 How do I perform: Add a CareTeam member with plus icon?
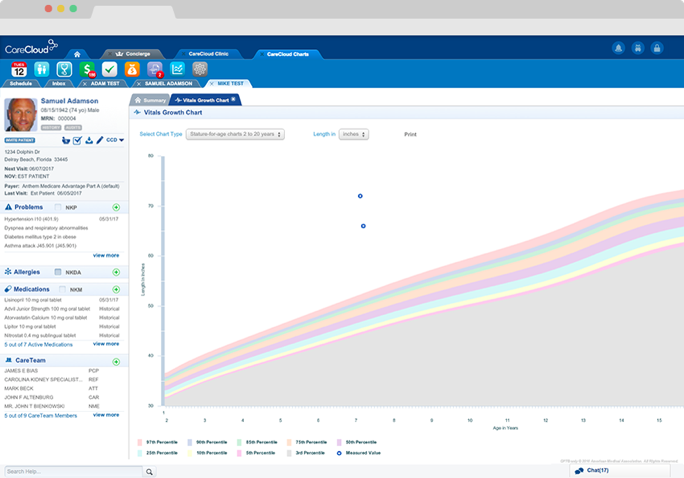[116, 362]
